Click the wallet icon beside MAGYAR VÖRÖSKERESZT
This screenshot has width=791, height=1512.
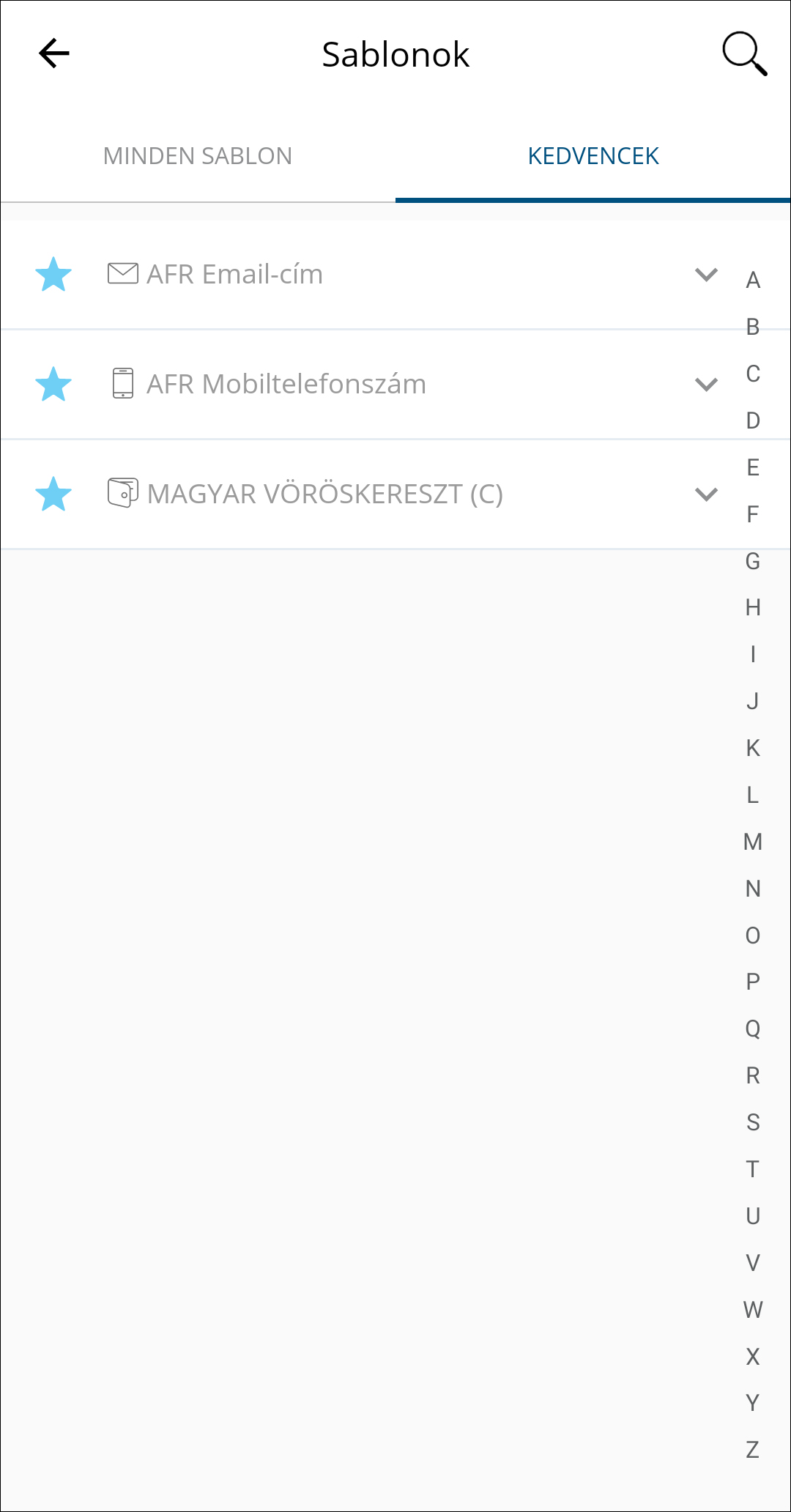pos(123,493)
